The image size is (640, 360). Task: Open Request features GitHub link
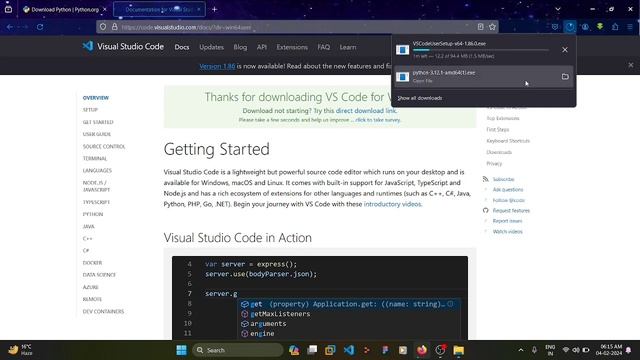click(511, 211)
